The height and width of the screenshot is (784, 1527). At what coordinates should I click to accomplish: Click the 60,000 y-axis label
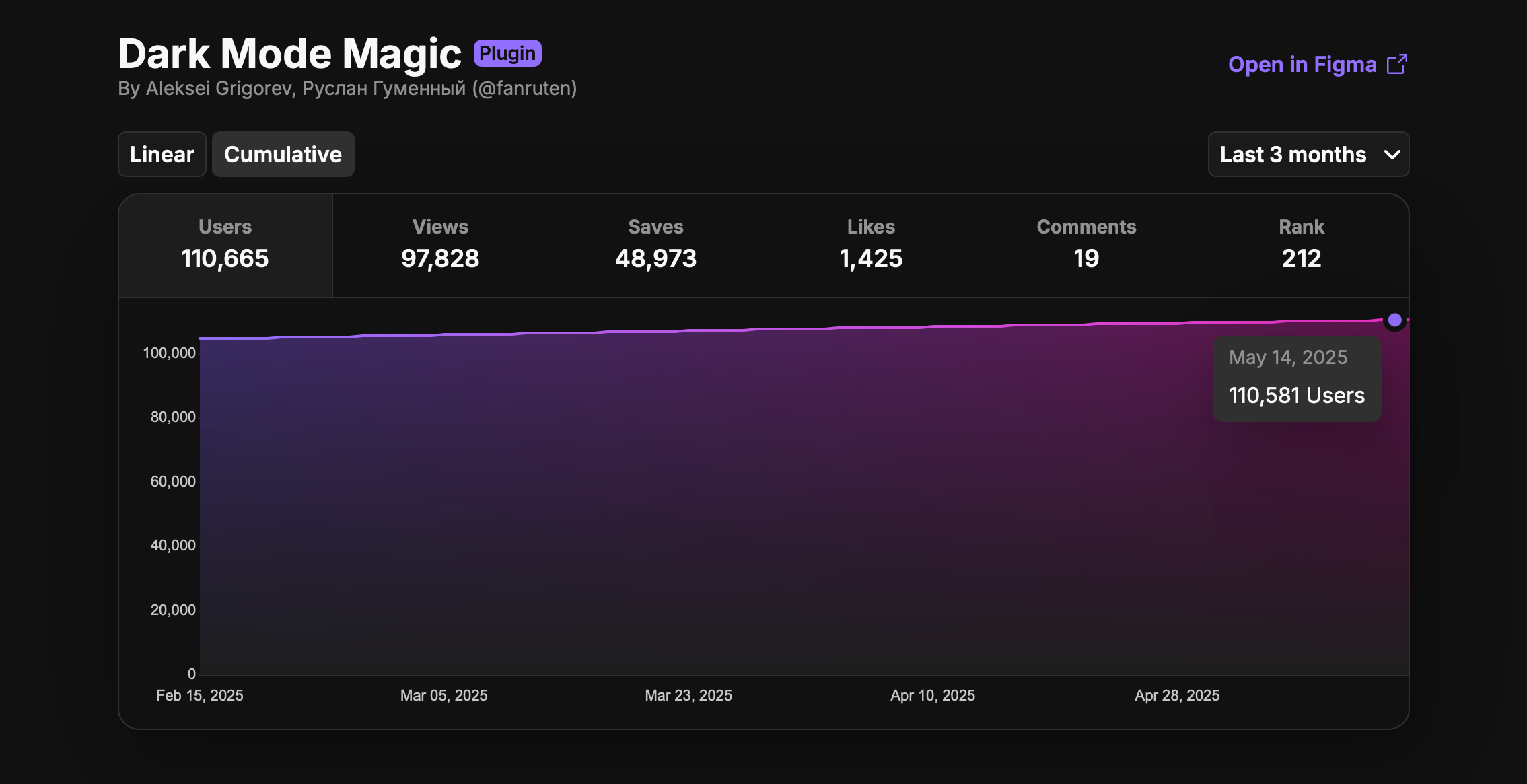point(173,481)
